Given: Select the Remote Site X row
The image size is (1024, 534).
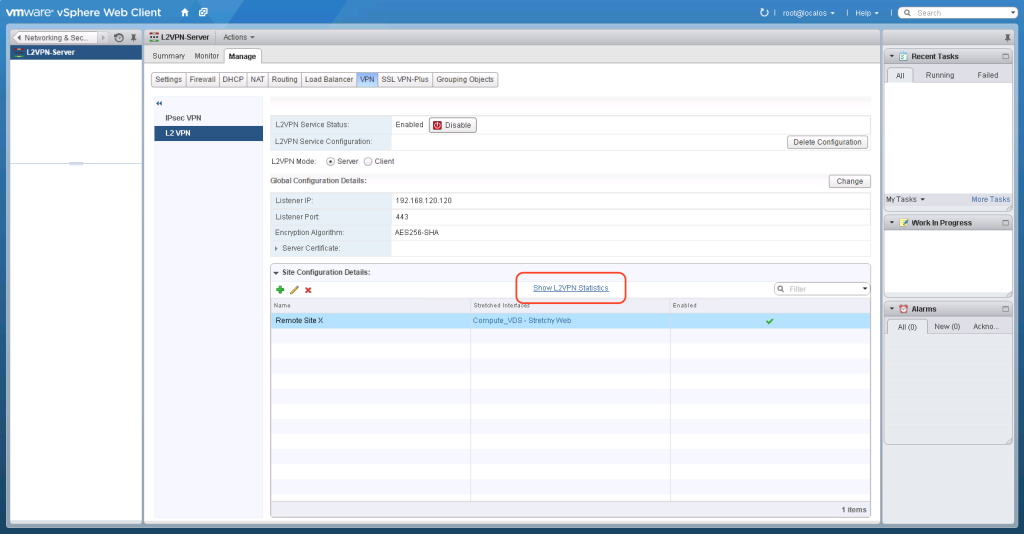Looking at the screenshot, I should coord(570,321).
